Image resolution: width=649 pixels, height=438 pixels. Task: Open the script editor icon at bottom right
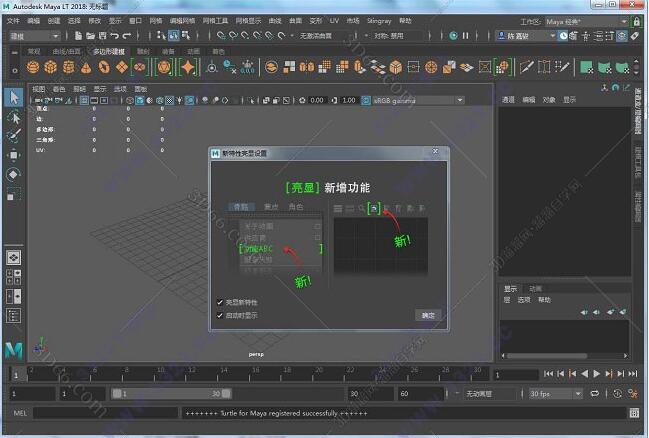click(634, 413)
